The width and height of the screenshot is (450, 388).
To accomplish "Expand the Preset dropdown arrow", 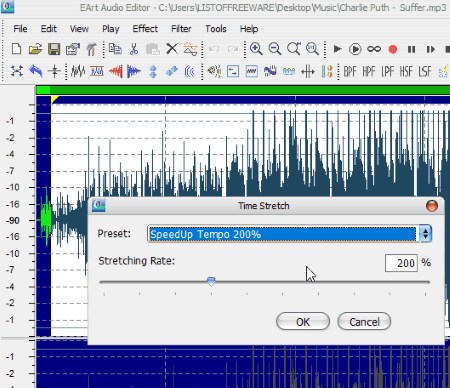I will (x=425, y=233).
